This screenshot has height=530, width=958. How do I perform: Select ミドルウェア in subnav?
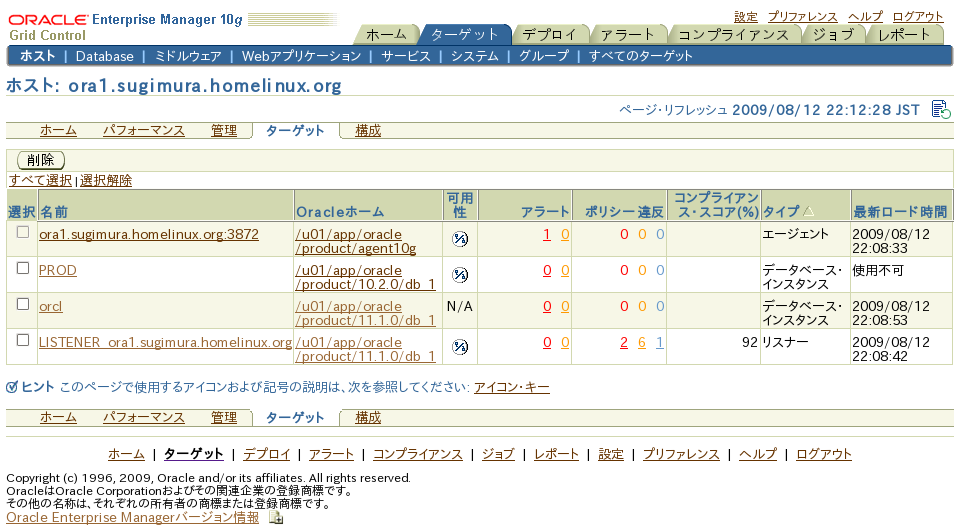click(x=188, y=56)
